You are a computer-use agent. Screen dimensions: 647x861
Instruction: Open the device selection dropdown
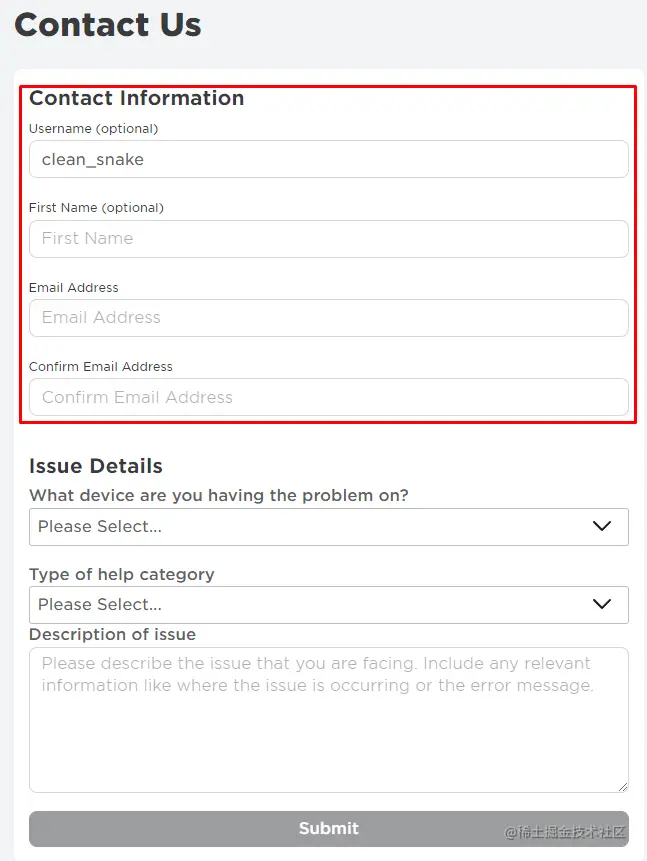tap(328, 526)
